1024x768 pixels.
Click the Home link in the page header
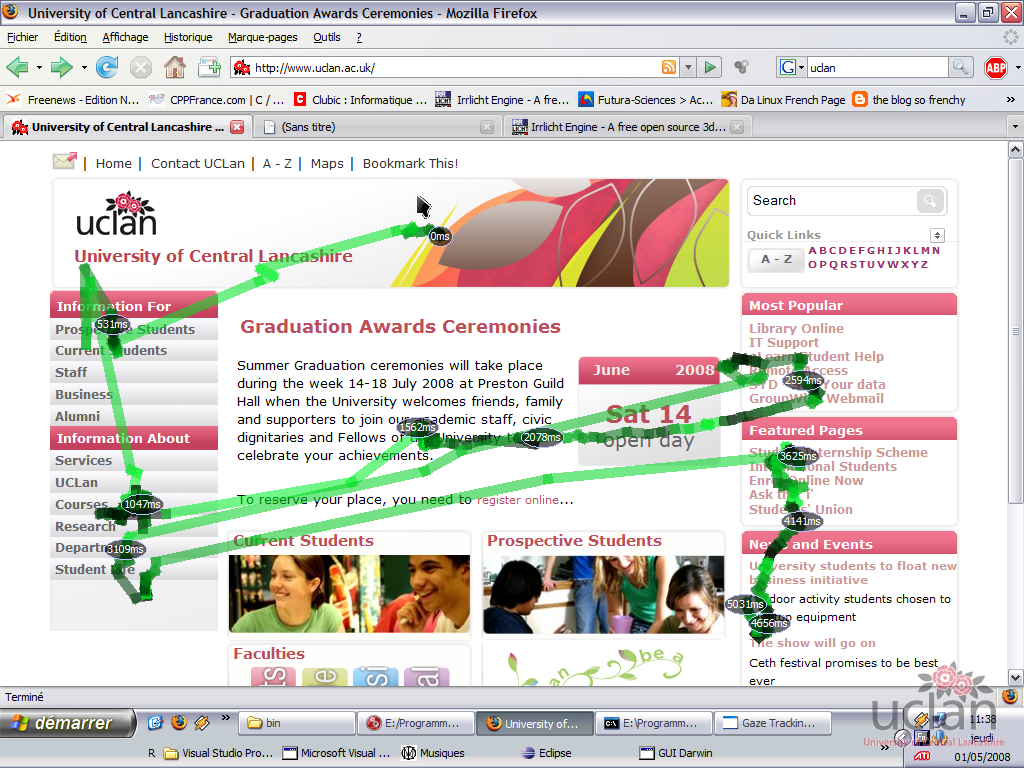(114, 163)
